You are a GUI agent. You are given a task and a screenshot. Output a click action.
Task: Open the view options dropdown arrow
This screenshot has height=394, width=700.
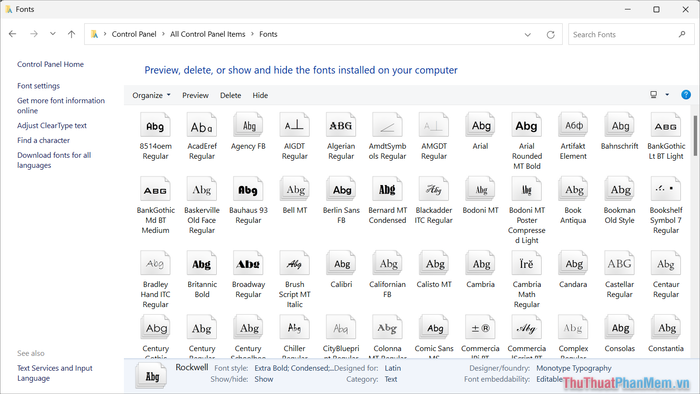pos(667,95)
